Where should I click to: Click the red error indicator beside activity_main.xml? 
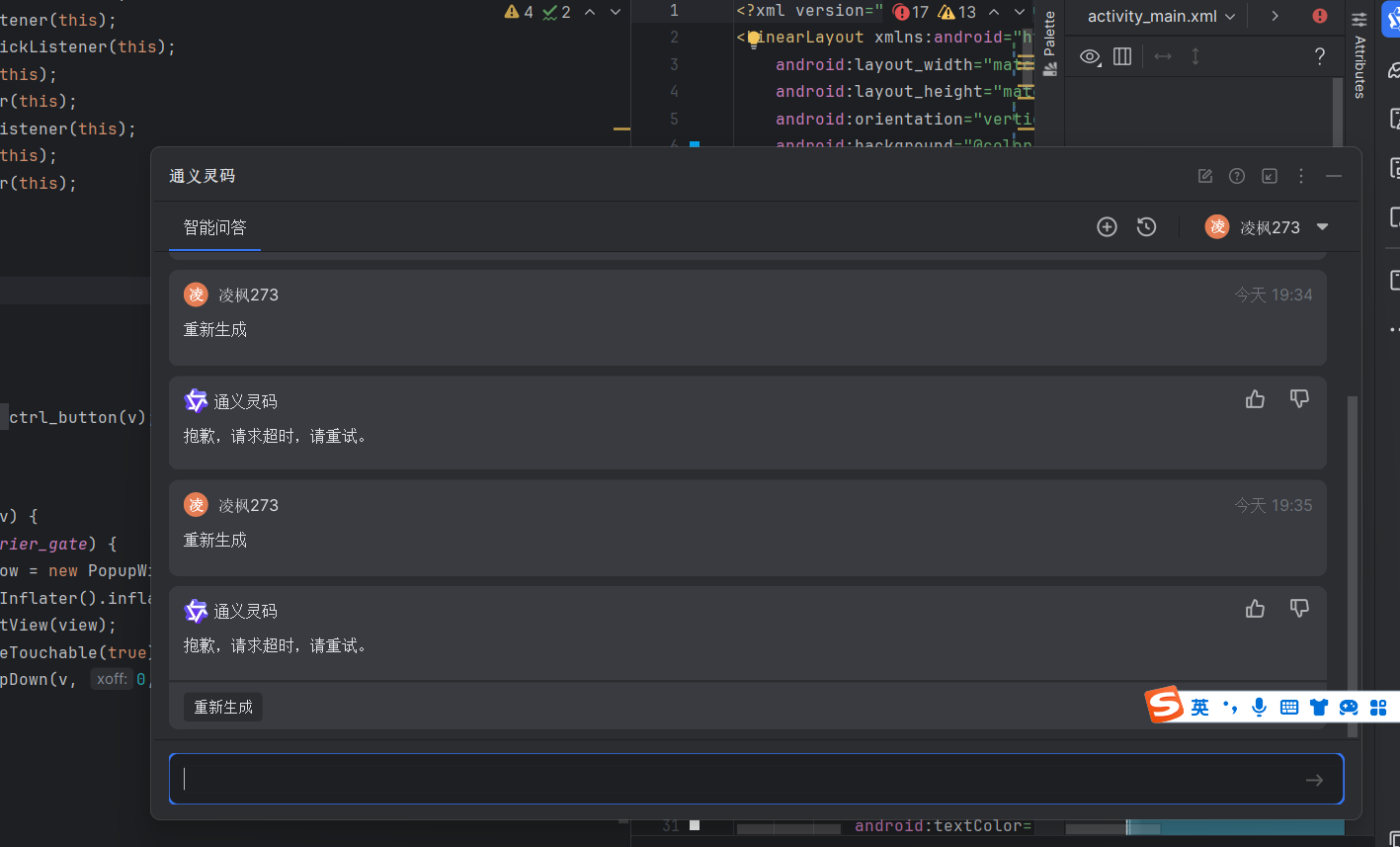click(1320, 16)
